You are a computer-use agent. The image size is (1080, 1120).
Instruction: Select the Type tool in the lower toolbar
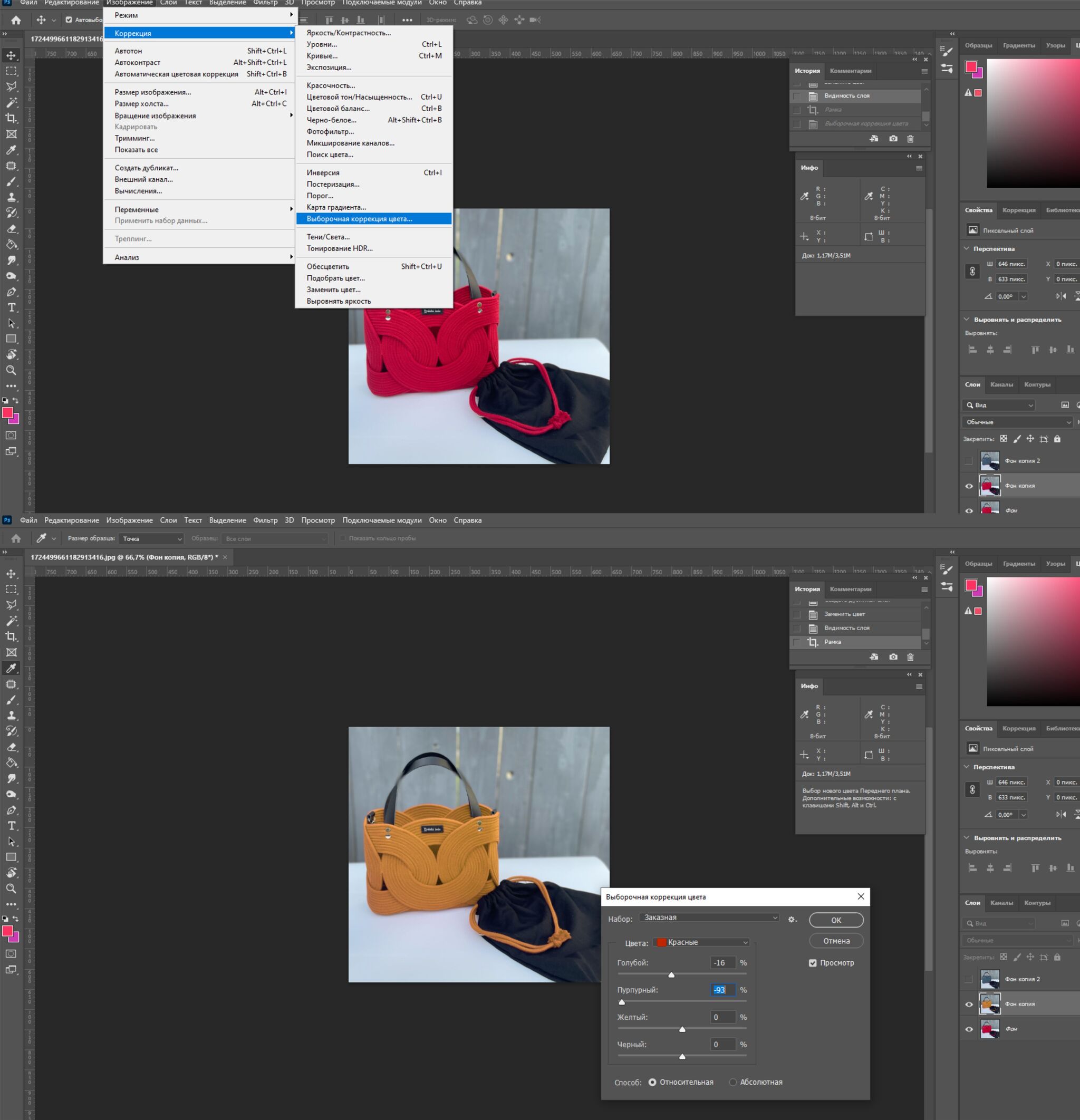pos(12,826)
